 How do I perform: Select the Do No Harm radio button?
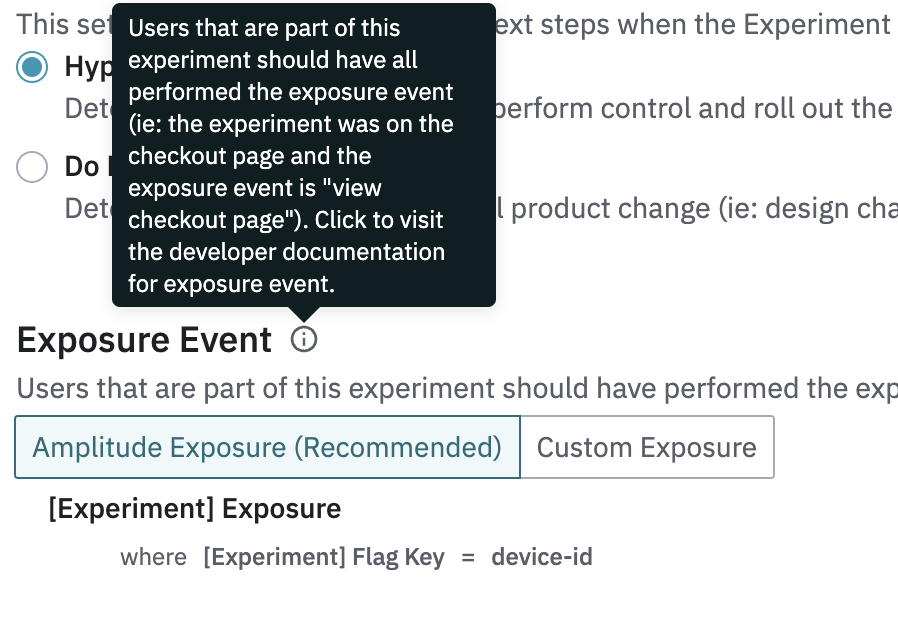point(32,167)
